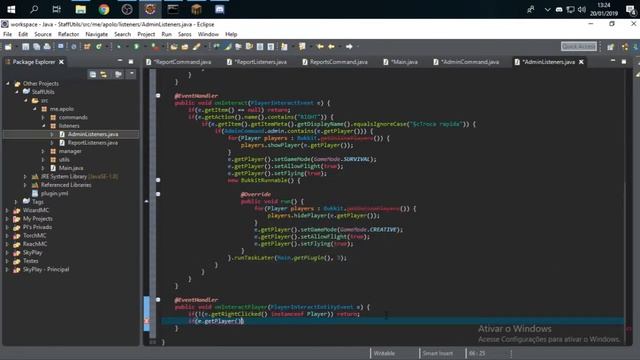Click the green Run button in the toolbar
This screenshot has height=360, width=640.
click(x=136, y=47)
